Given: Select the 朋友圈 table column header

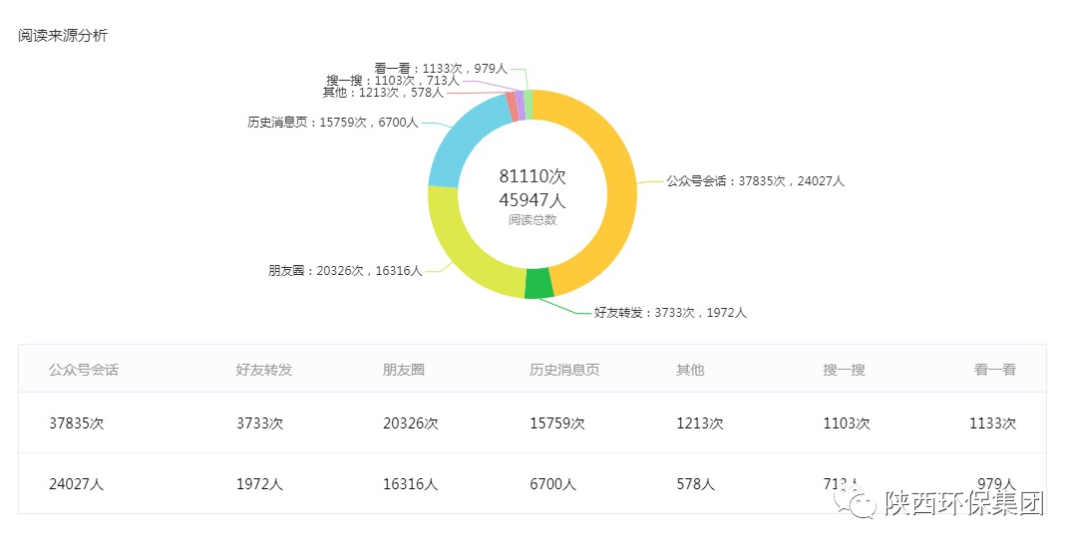Looking at the screenshot, I should click(404, 369).
